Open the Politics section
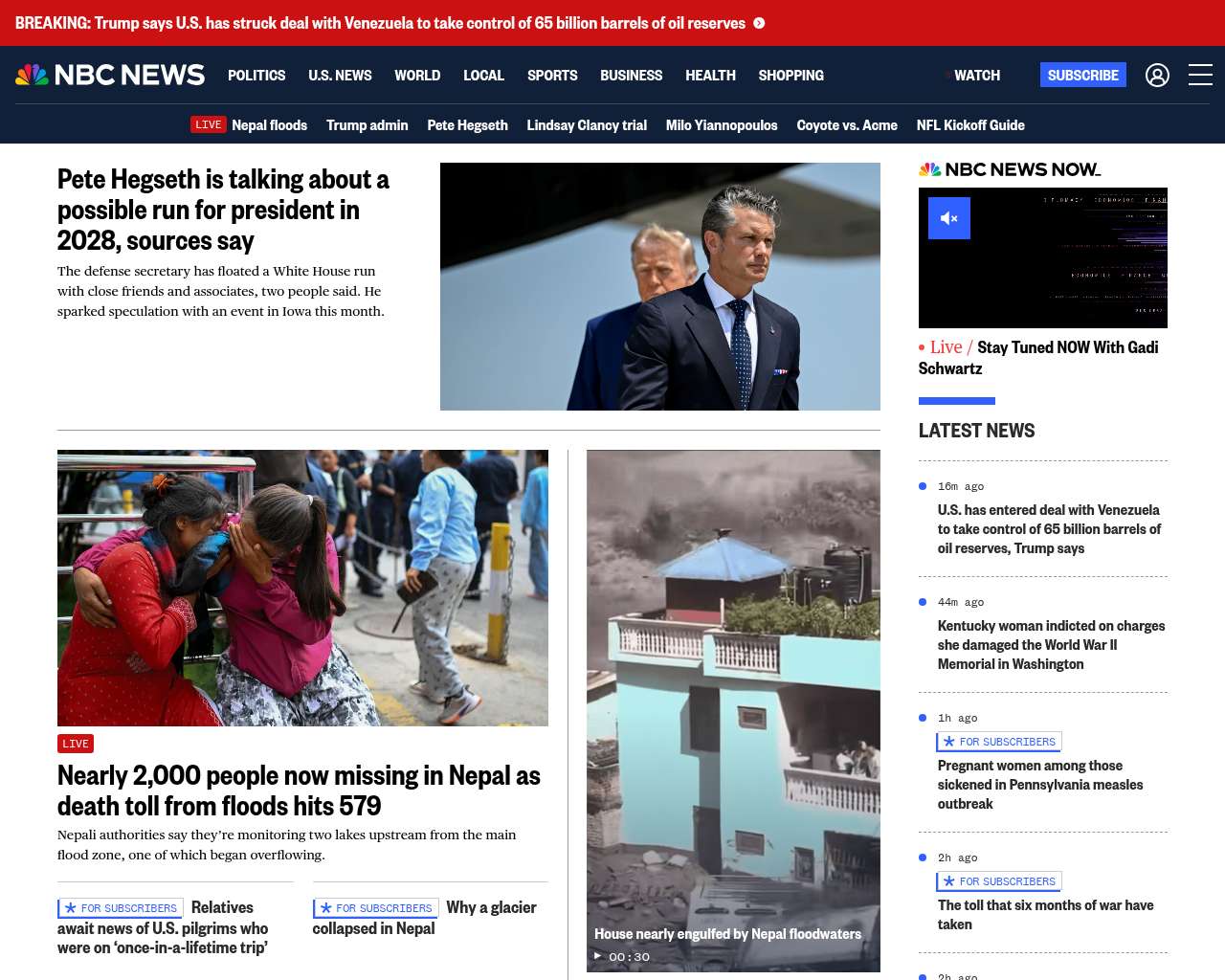The height and width of the screenshot is (980, 1225). [x=256, y=75]
